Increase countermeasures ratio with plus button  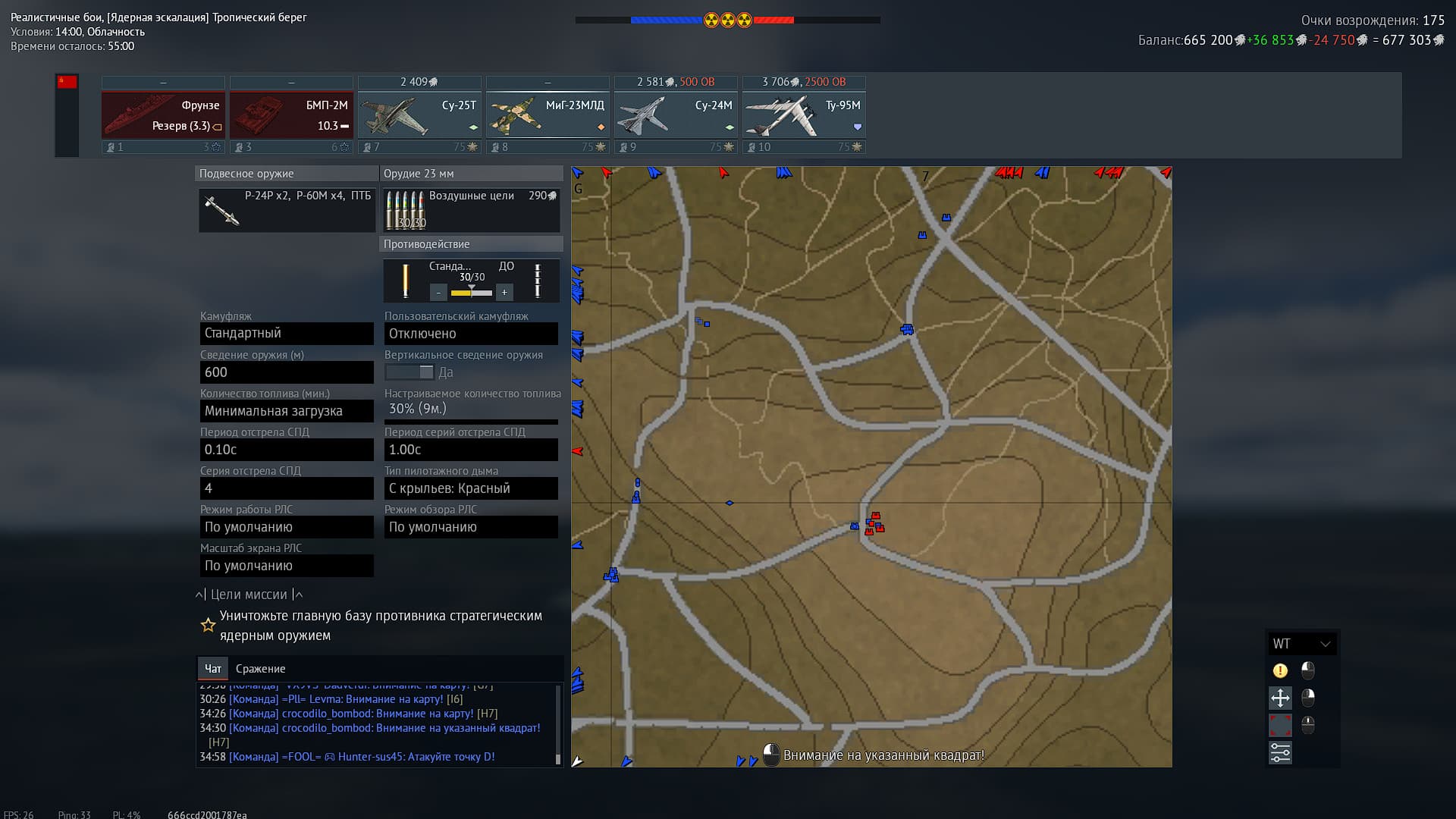point(504,293)
